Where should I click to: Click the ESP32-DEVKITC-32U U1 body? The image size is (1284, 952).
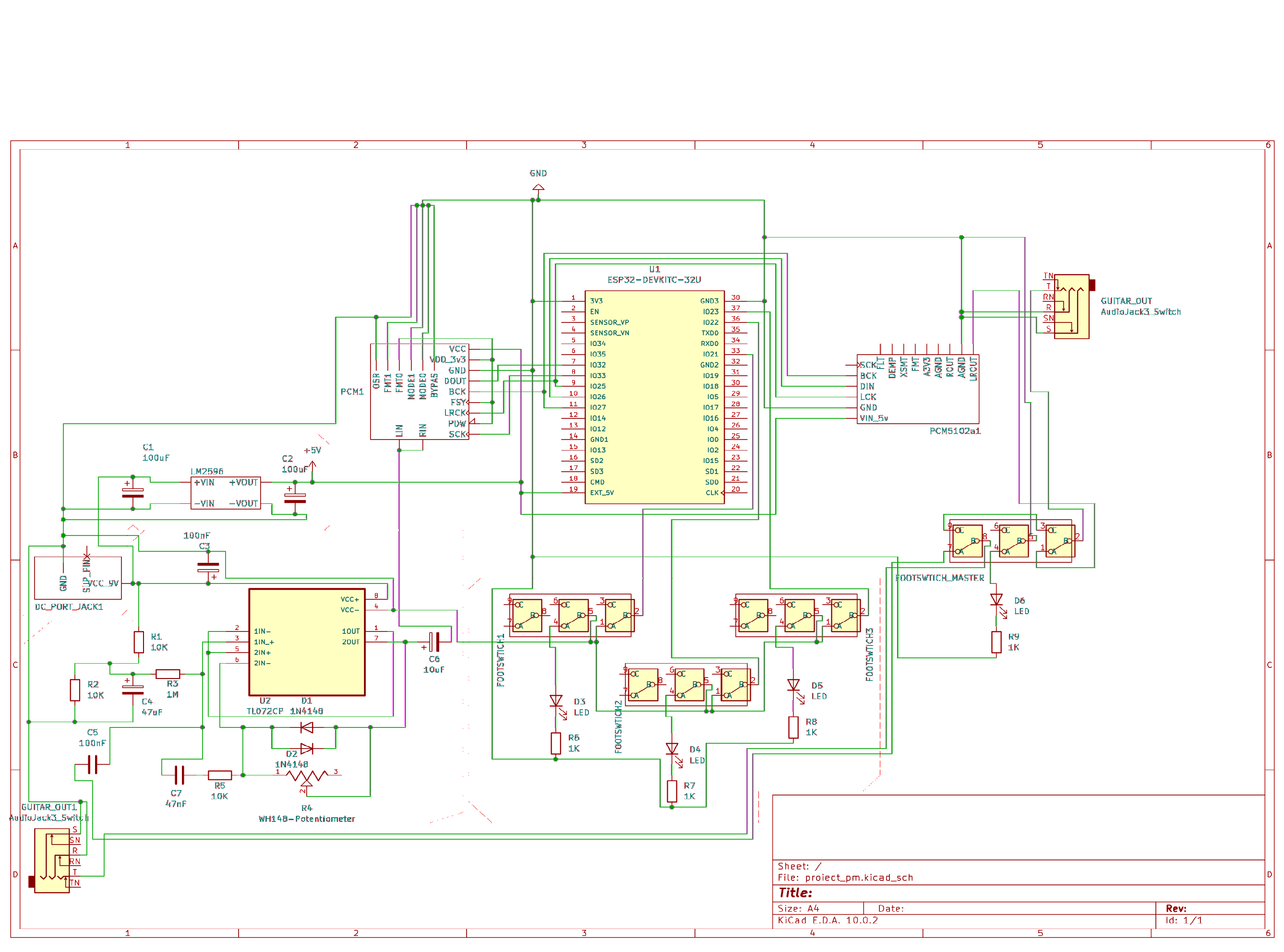654,396
